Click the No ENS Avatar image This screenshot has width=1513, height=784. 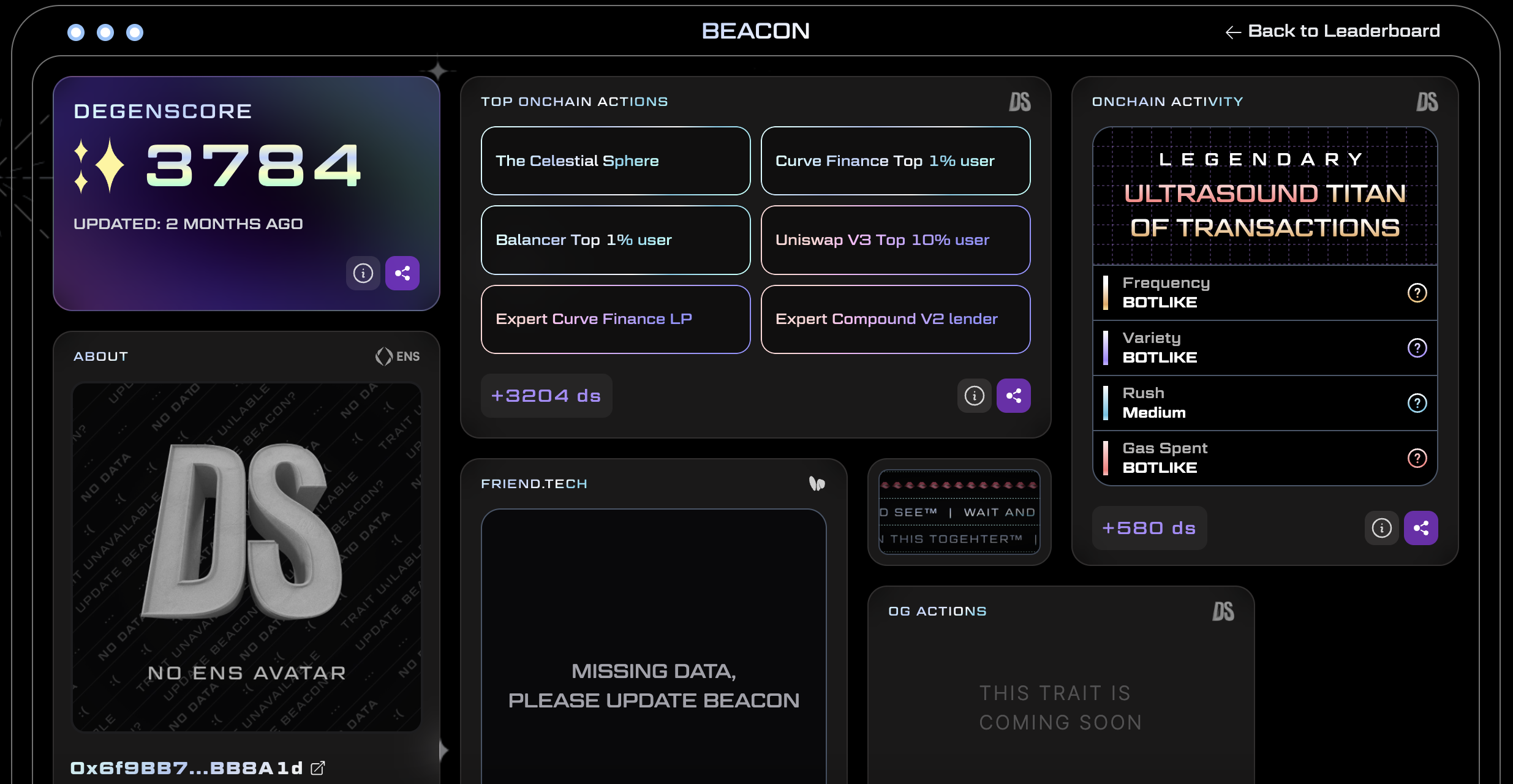[x=246, y=556]
